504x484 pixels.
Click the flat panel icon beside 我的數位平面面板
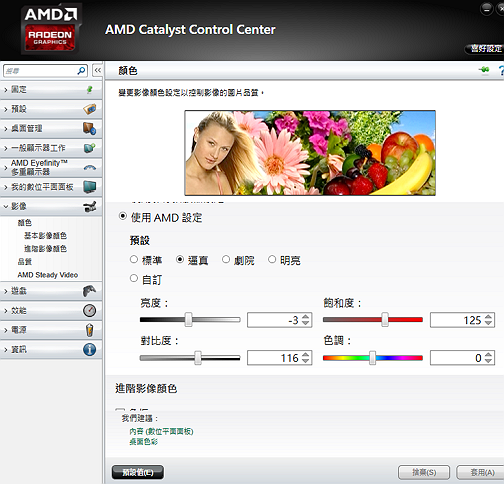tap(90, 187)
